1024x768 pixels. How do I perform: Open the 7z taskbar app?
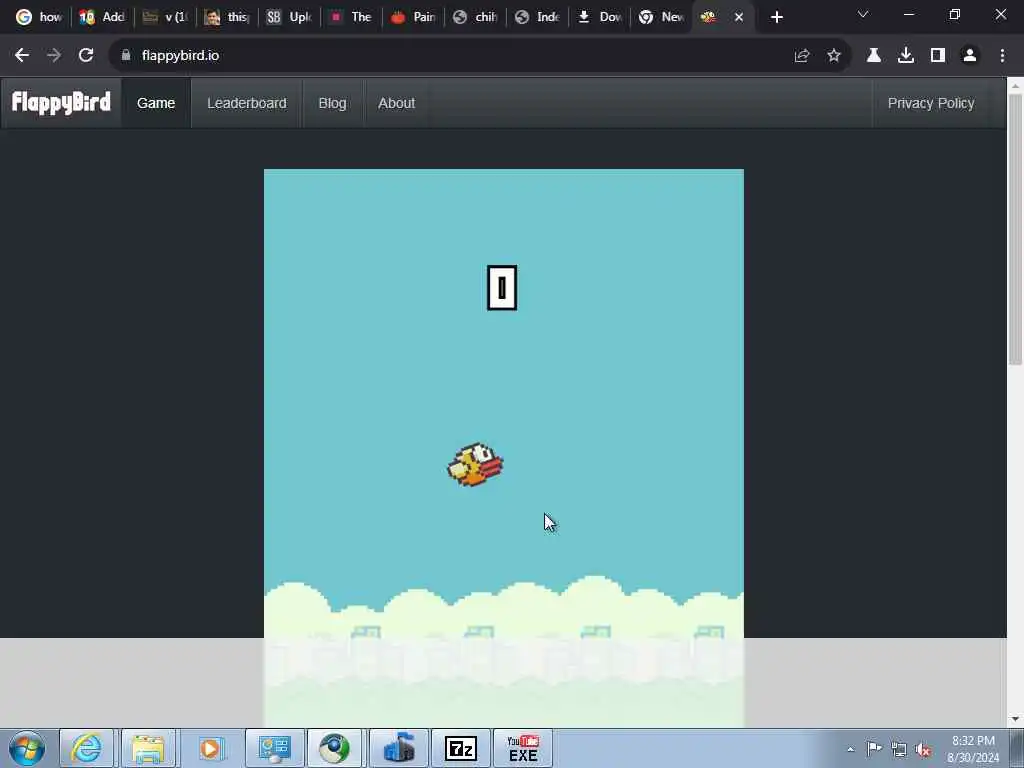(x=461, y=748)
